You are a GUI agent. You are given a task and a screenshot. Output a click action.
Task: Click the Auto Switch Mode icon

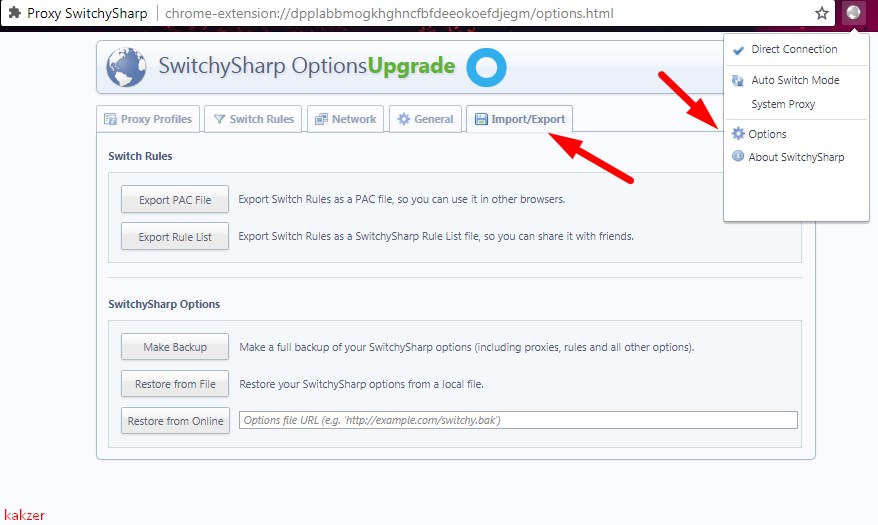click(737, 81)
